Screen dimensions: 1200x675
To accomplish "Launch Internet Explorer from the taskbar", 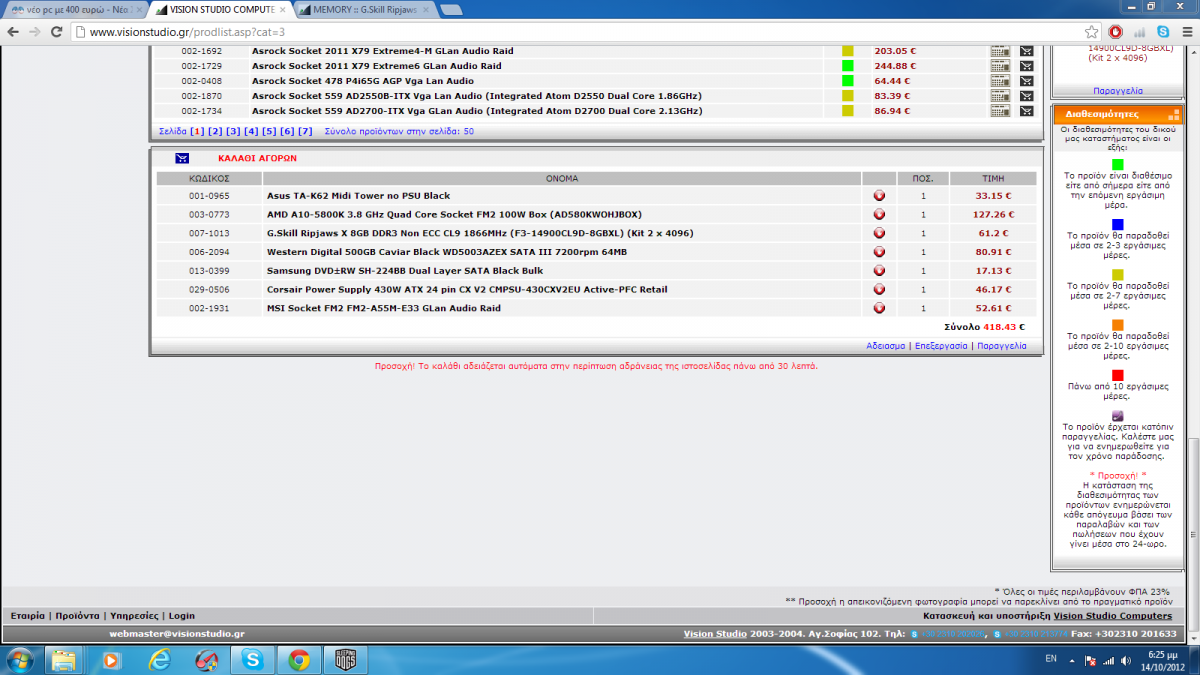I will point(159,659).
